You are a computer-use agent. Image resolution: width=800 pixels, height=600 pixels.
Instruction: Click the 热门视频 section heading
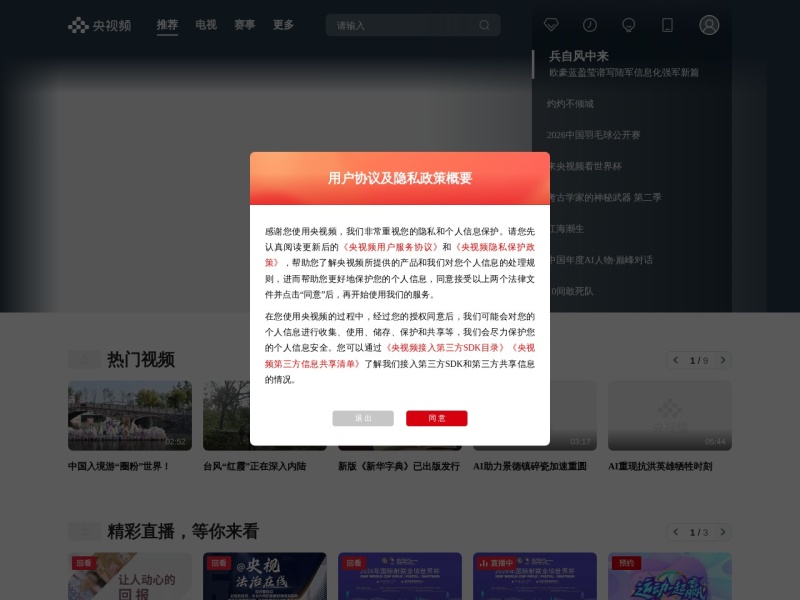pyautogui.click(x=141, y=360)
